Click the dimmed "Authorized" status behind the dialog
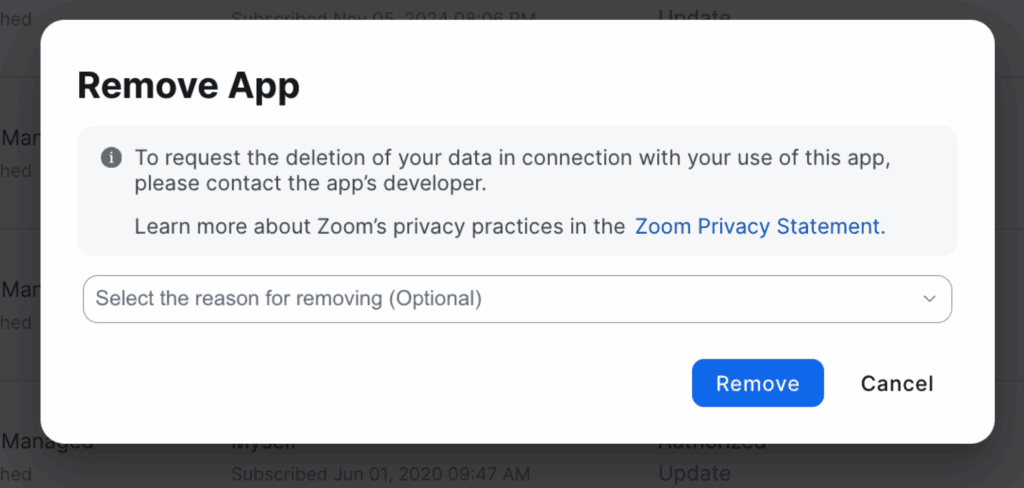 coord(711,445)
